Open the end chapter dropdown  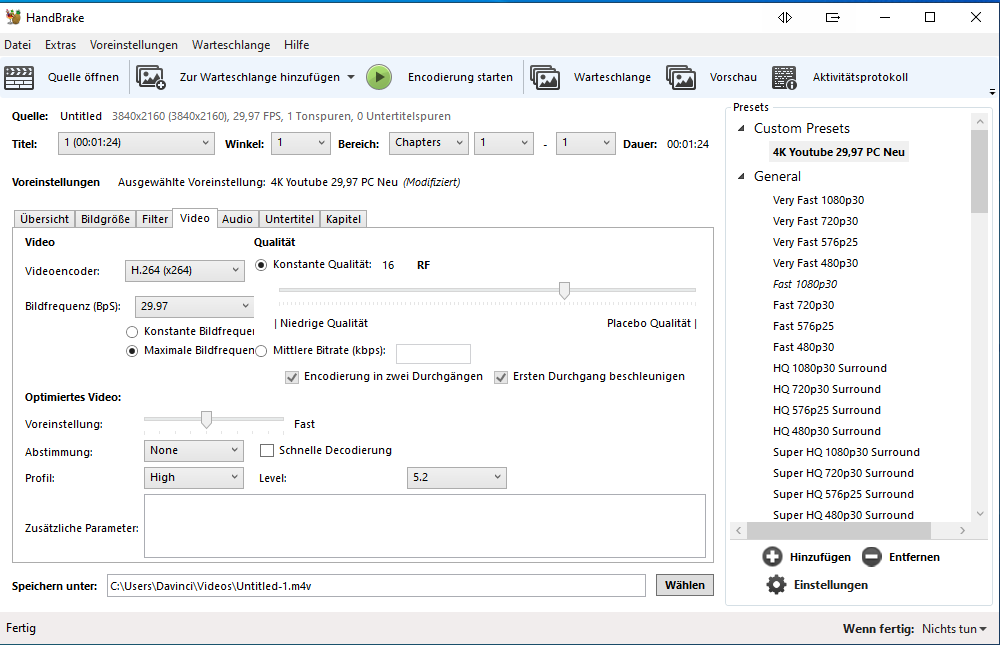tap(585, 143)
